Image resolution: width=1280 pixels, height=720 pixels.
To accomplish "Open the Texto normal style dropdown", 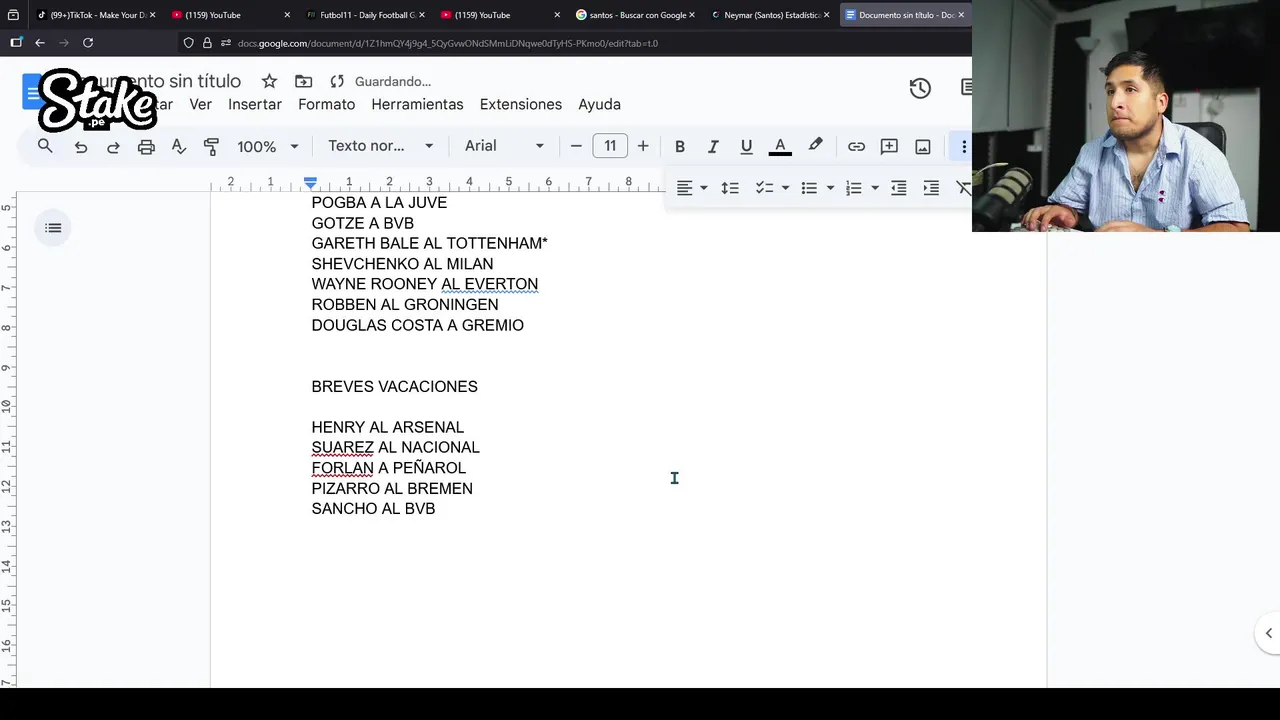I will click(x=380, y=146).
